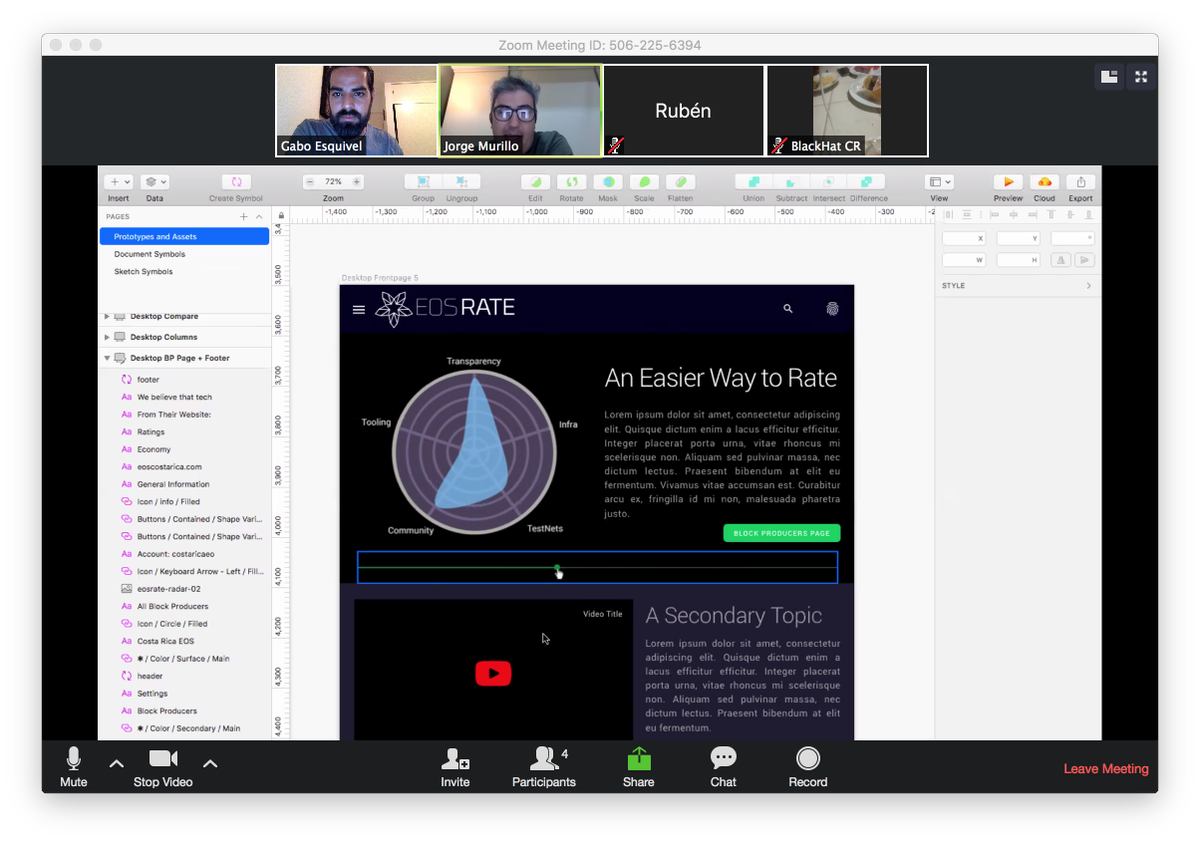Stop Video in Zoom meeting

click(x=163, y=767)
